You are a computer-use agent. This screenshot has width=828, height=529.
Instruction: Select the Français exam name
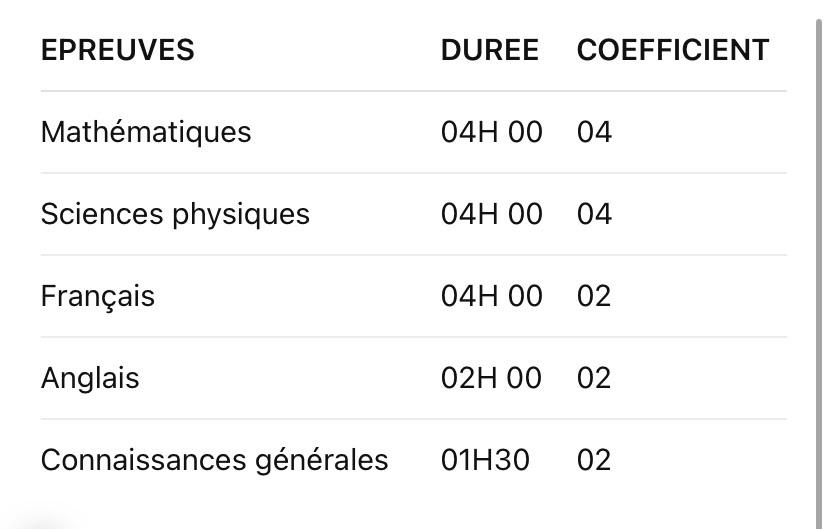pyautogui.click(x=98, y=296)
